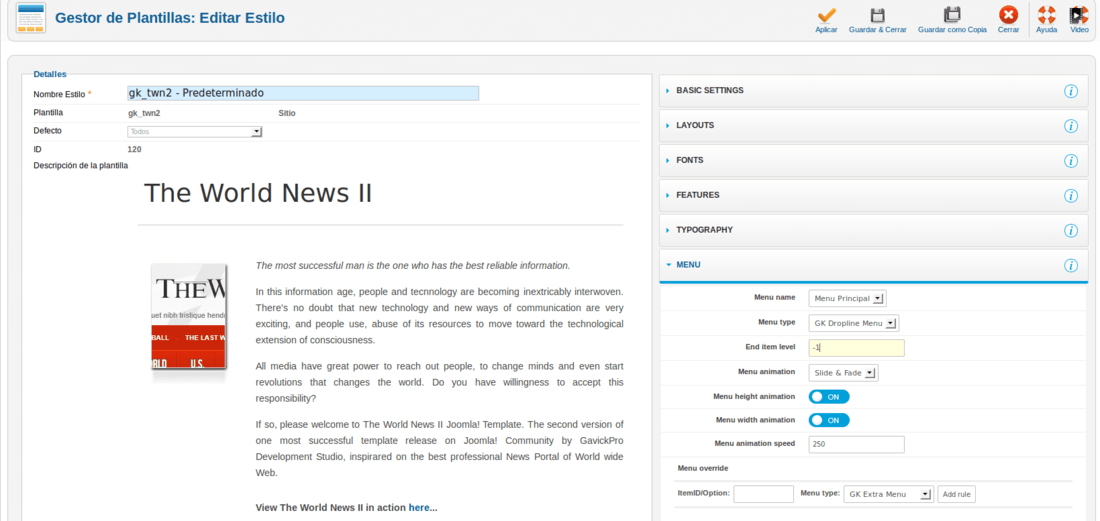The image size is (1100, 521).
Task: Click the 'Sitio' text
Action: pos(287,113)
